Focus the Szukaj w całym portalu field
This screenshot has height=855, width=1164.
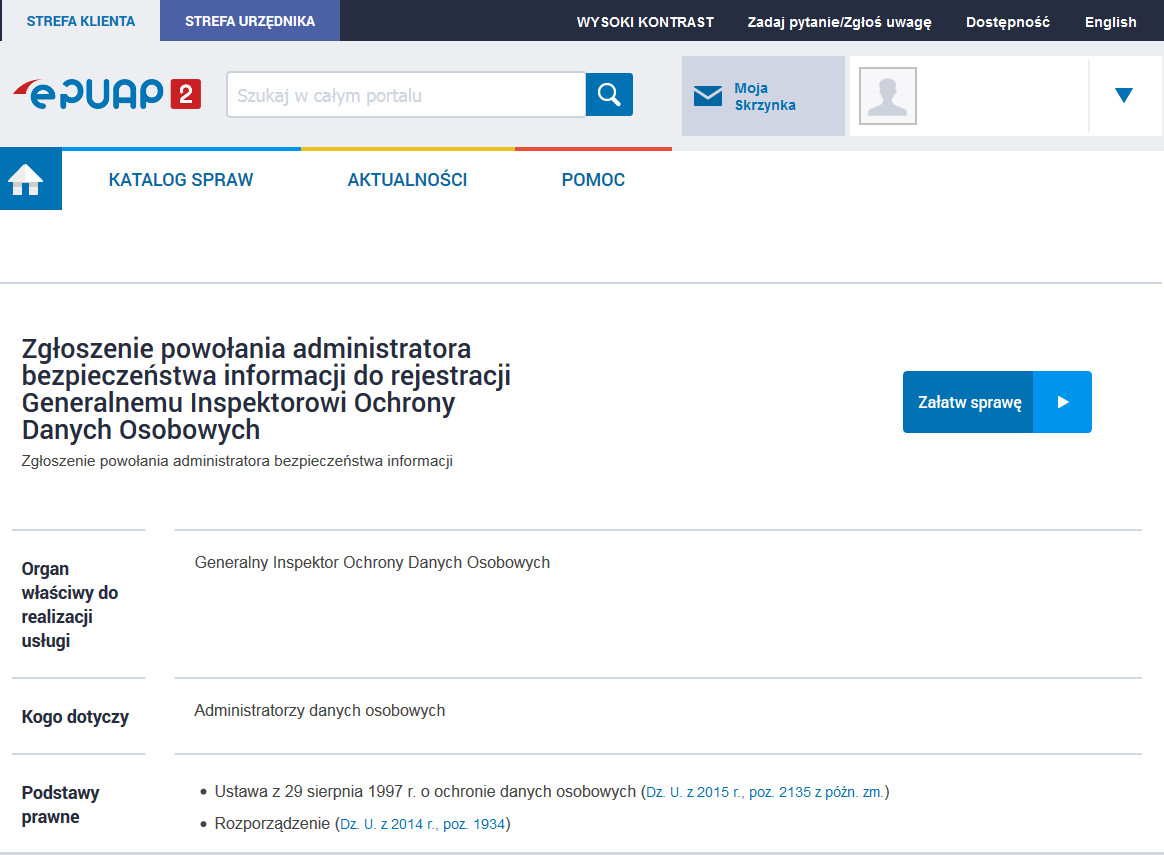click(x=406, y=94)
